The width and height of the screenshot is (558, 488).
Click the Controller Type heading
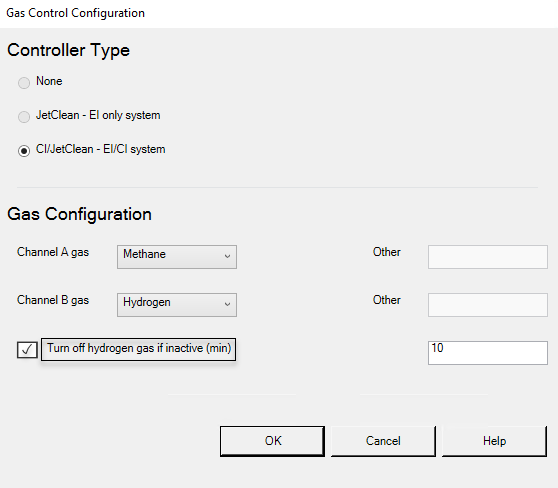tap(68, 50)
